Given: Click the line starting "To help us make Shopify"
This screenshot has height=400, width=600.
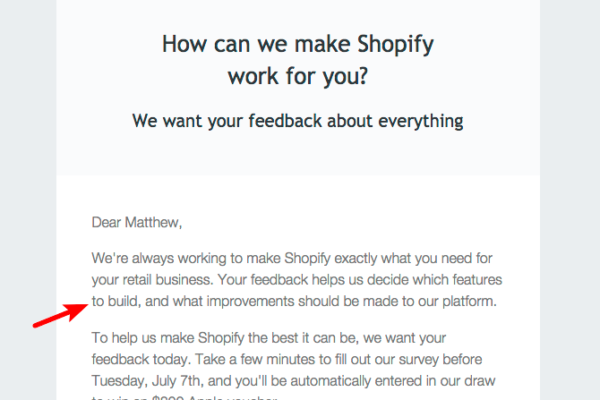Looking at the screenshot, I should 269,338.
